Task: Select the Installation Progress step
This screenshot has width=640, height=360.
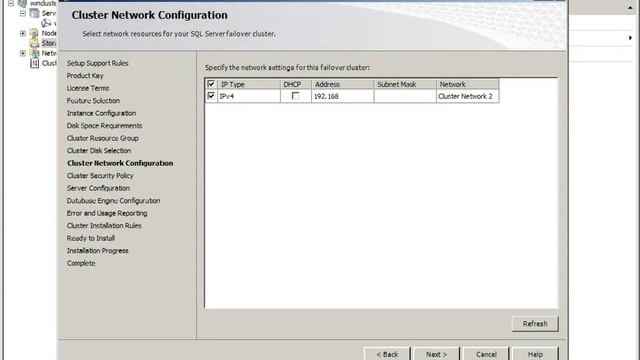Action: [98, 251]
